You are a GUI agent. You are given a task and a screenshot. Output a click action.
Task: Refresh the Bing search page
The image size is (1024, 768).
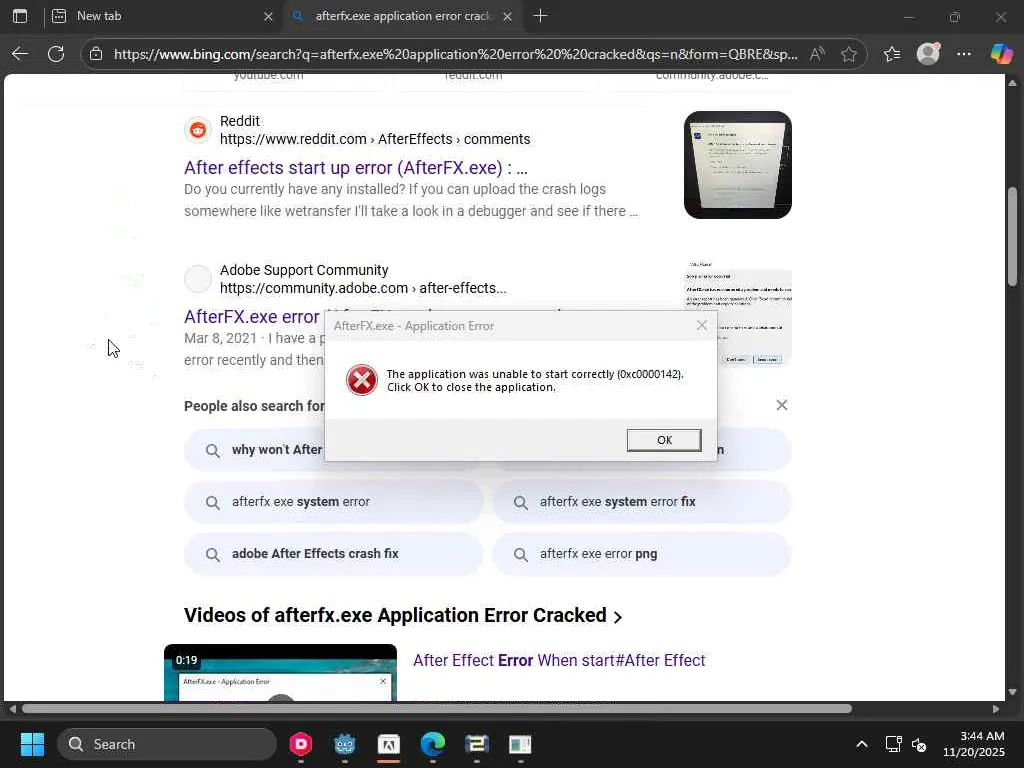click(56, 54)
